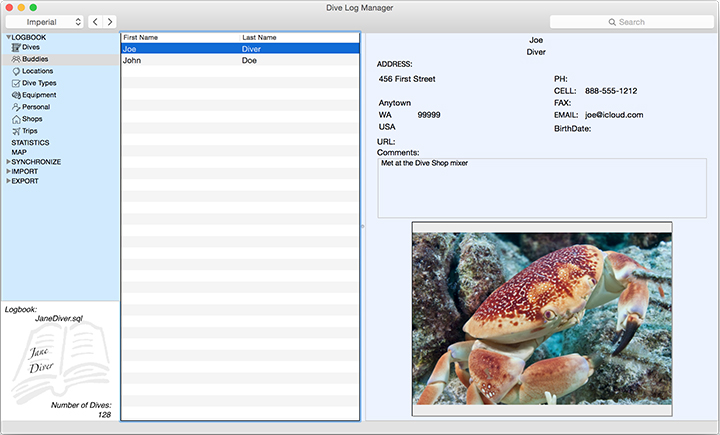
Task: Go back with the left arrow button
Action: (x=95, y=22)
